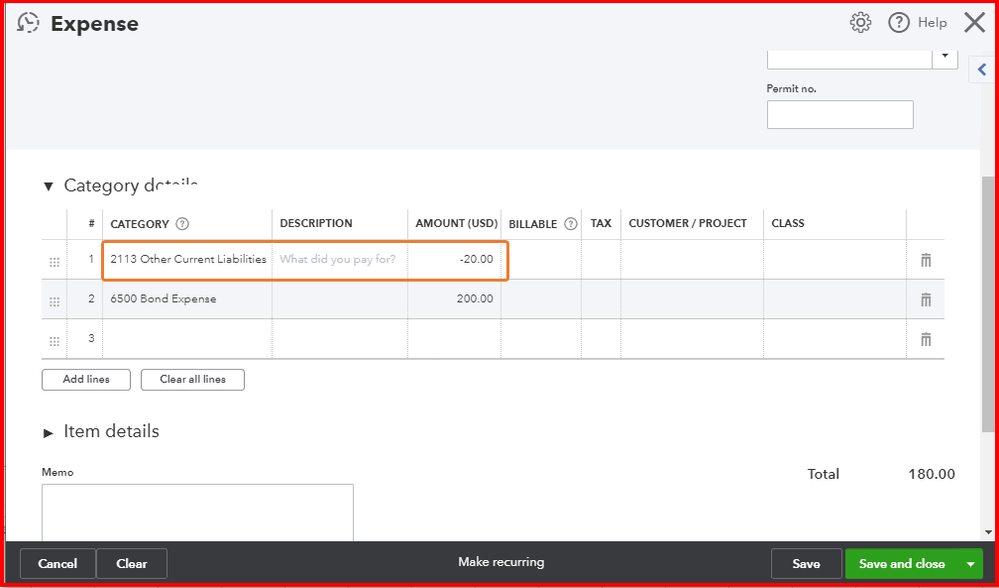Grab the drag handle for line 1

point(54,262)
